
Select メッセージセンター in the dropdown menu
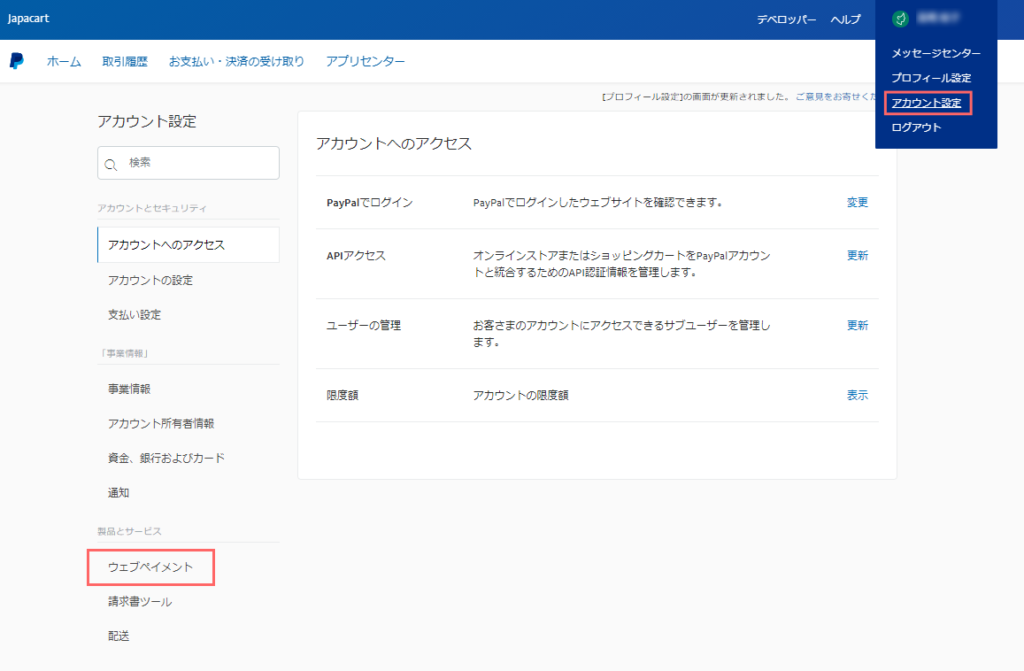(936, 53)
